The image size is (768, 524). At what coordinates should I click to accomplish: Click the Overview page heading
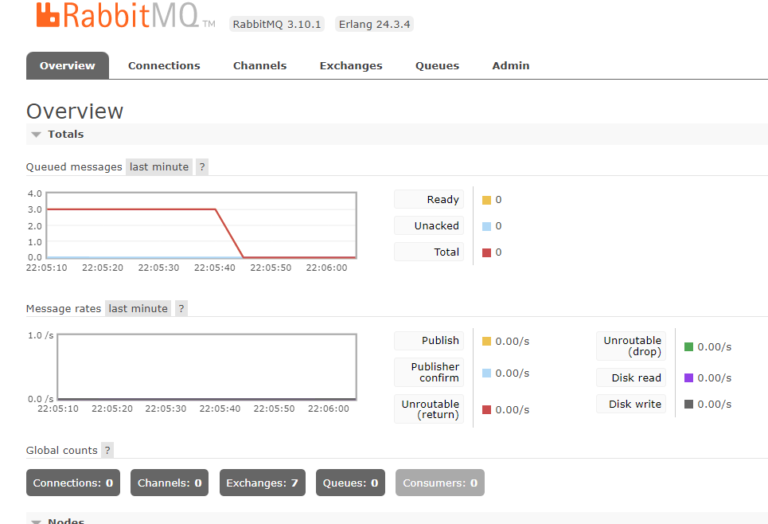[74, 111]
